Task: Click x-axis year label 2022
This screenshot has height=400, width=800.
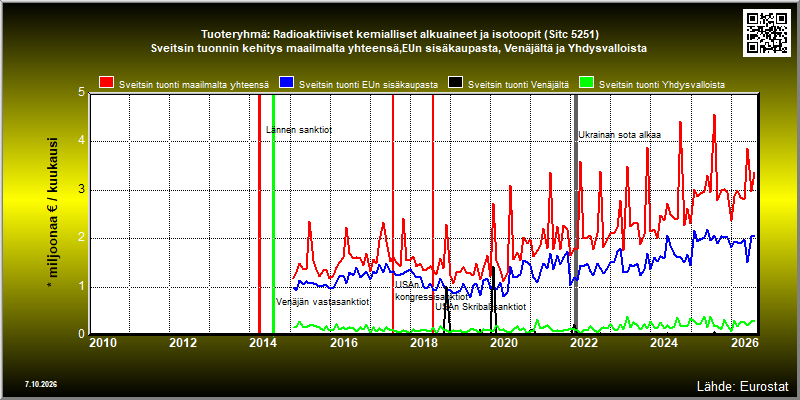Action: pyautogui.click(x=584, y=342)
